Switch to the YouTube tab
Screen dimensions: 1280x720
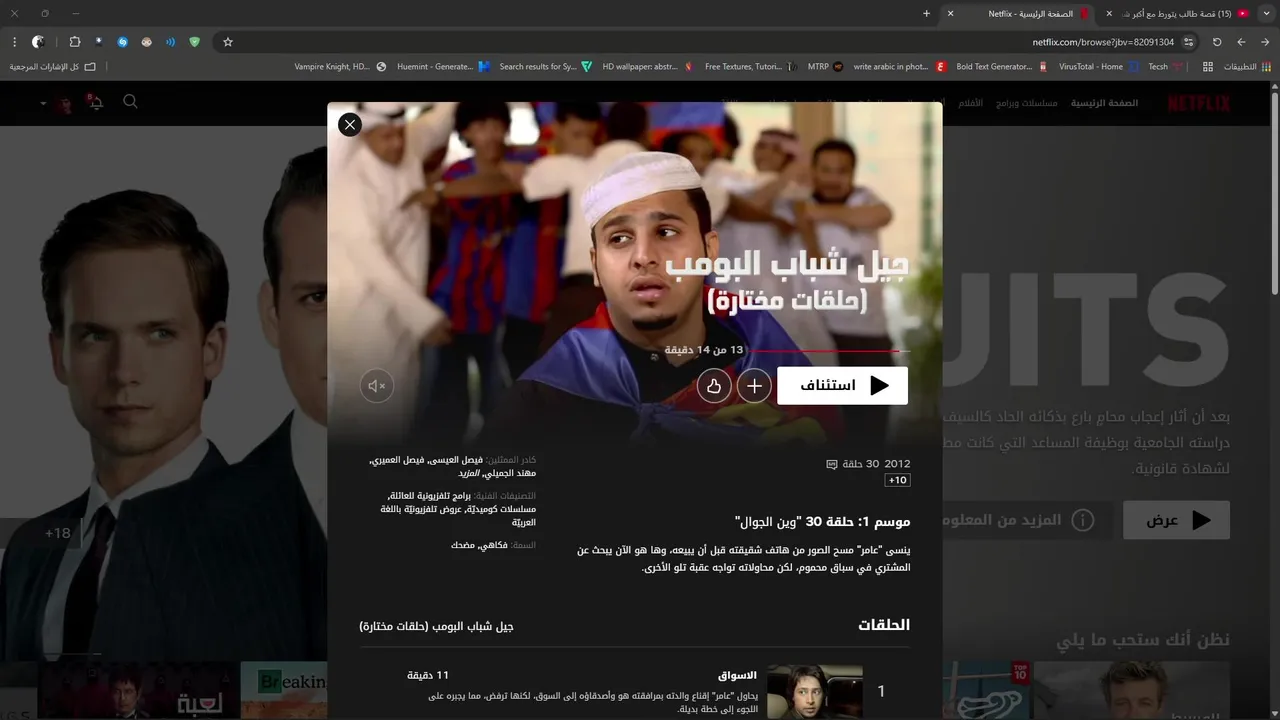coord(1182,14)
